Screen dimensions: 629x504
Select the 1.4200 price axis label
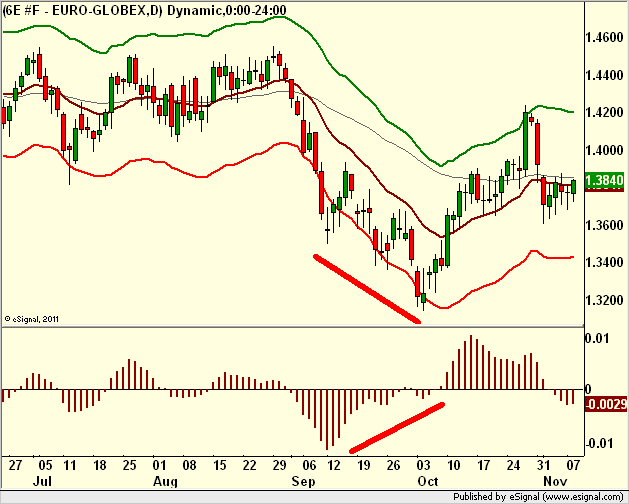tap(605, 112)
